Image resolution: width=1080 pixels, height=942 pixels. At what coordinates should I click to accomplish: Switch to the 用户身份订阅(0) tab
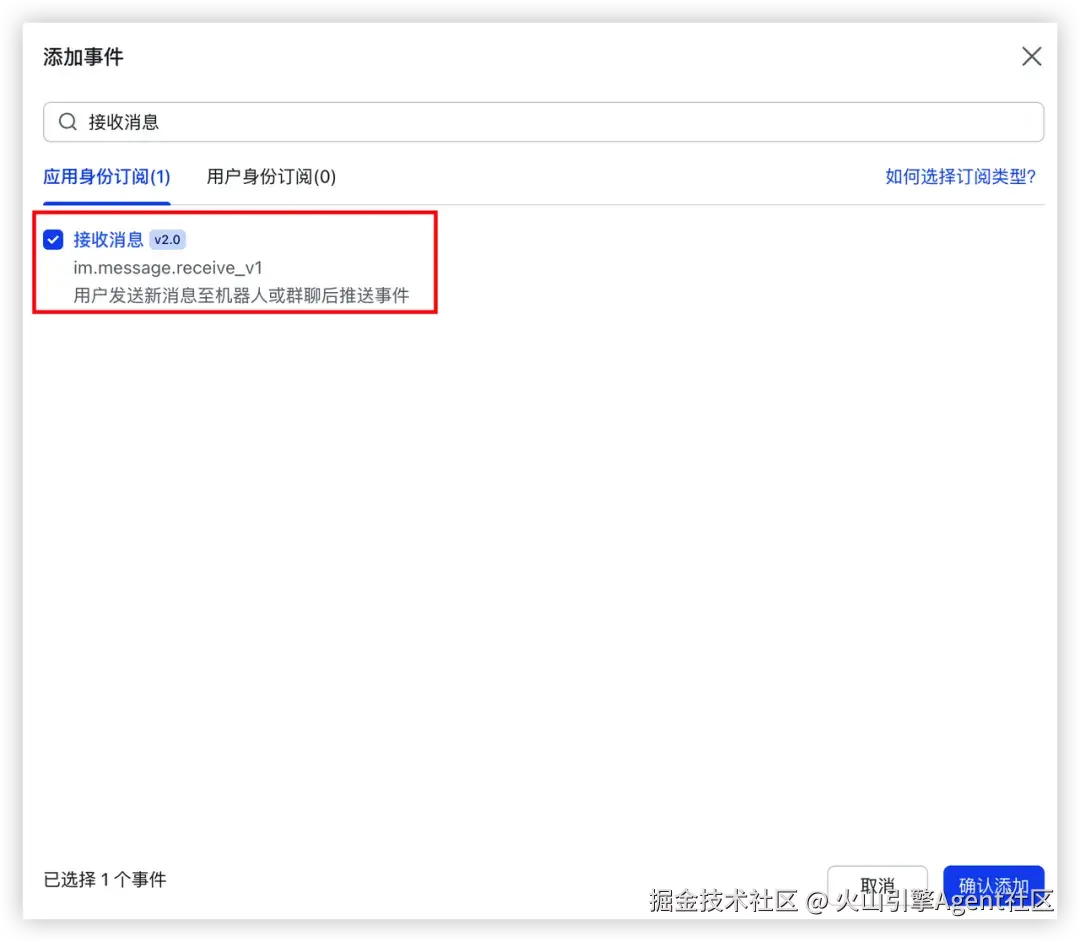tap(271, 176)
